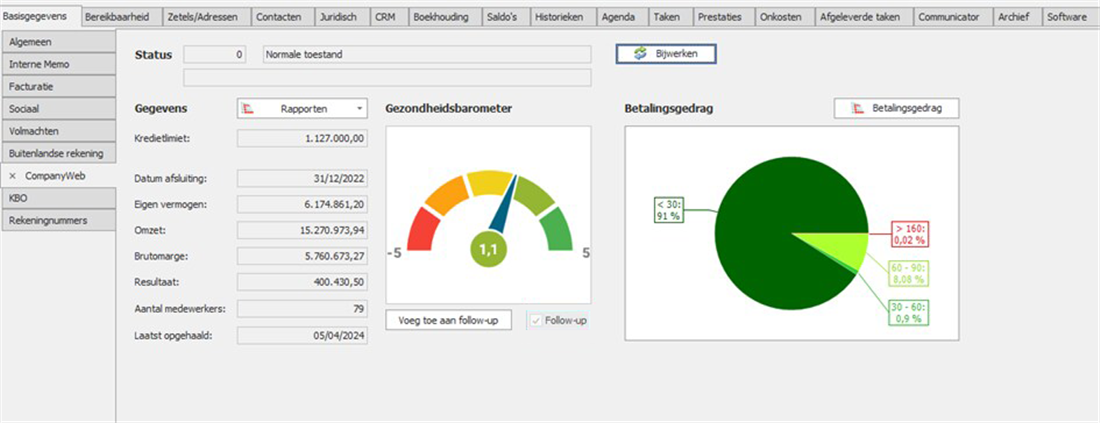Select the Normale toestand status field
1100x423 pixels.
coord(426,55)
